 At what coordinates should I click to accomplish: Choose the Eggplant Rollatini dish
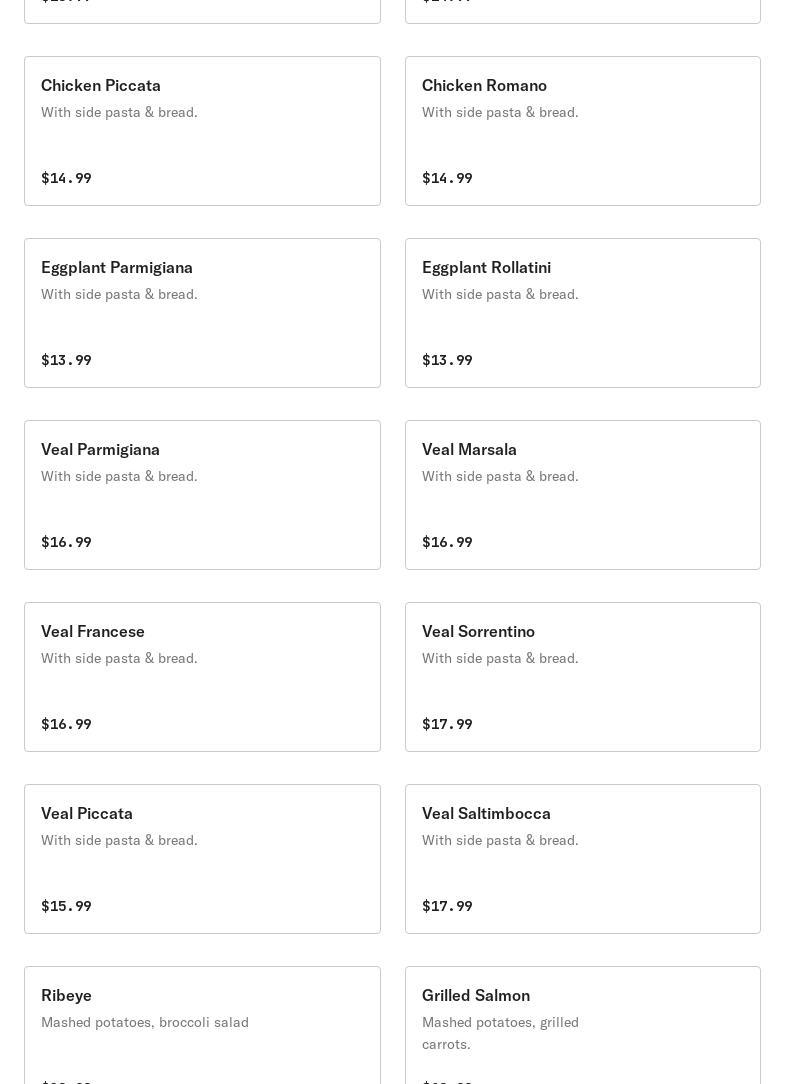tap(582, 313)
